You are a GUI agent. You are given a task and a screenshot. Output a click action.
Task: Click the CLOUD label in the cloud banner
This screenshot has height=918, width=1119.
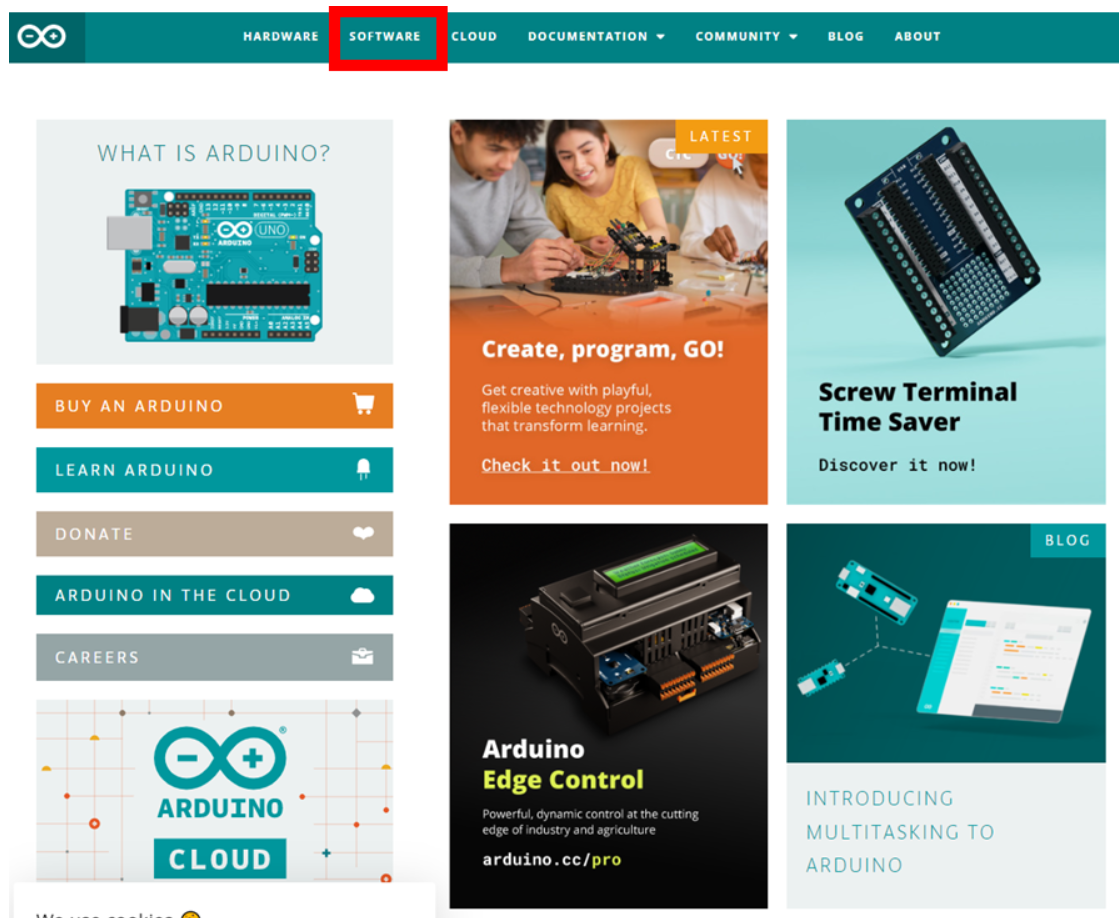point(220,859)
